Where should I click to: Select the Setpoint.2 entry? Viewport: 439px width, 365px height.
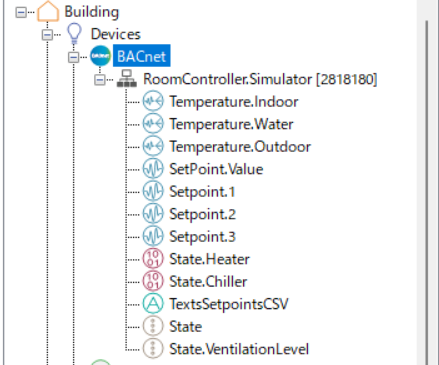pos(202,214)
